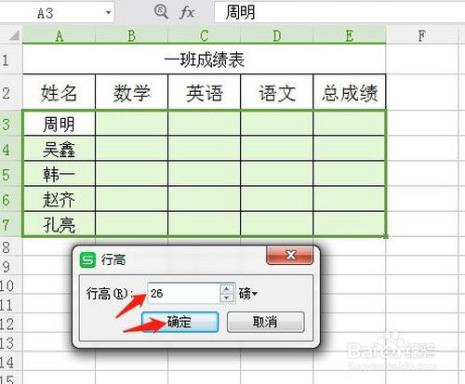Viewport: 465px width, 384px height.
Task: Select row 7 header
Action: [11, 224]
